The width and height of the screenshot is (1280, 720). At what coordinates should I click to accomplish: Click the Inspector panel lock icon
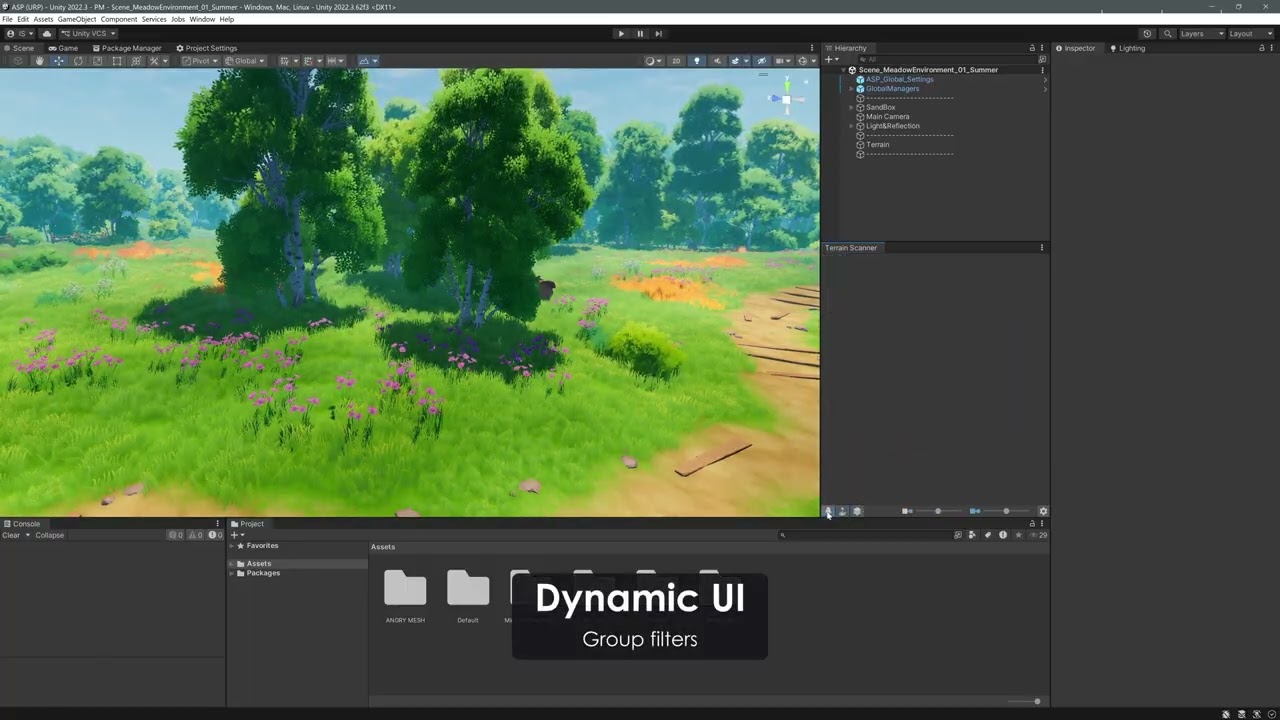(1262, 48)
